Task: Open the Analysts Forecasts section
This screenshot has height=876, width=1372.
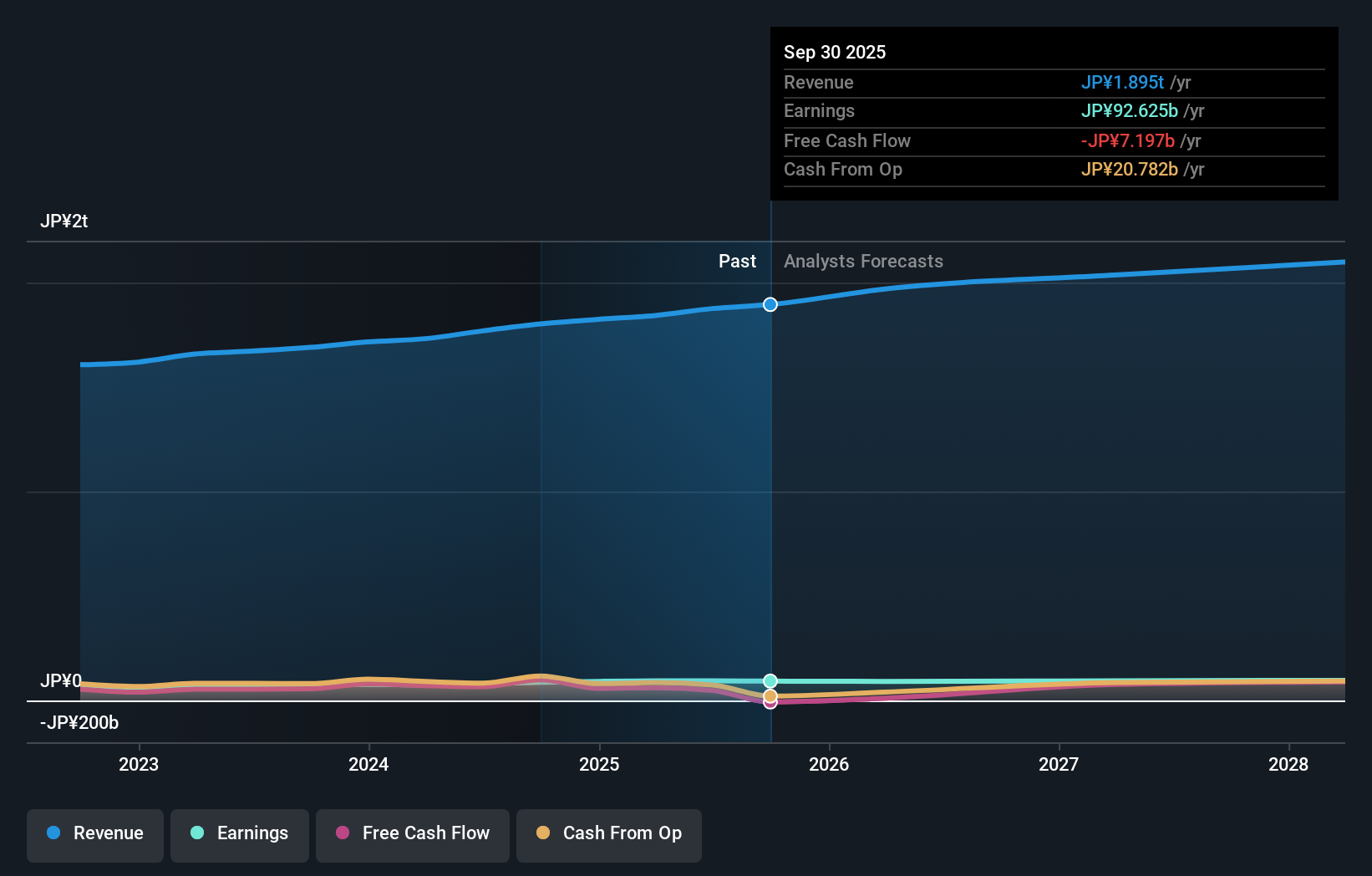Action: (x=863, y=261)
